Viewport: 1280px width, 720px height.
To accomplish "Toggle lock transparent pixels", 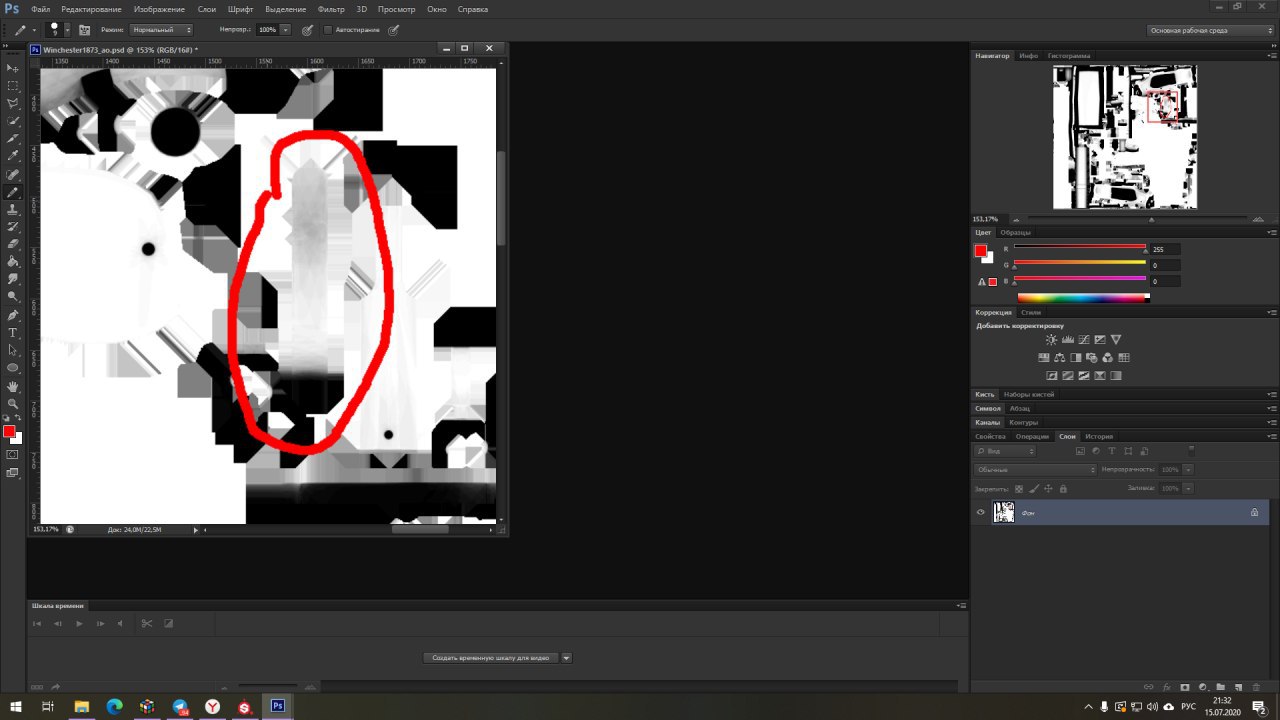I will [x=1019, y=489].
